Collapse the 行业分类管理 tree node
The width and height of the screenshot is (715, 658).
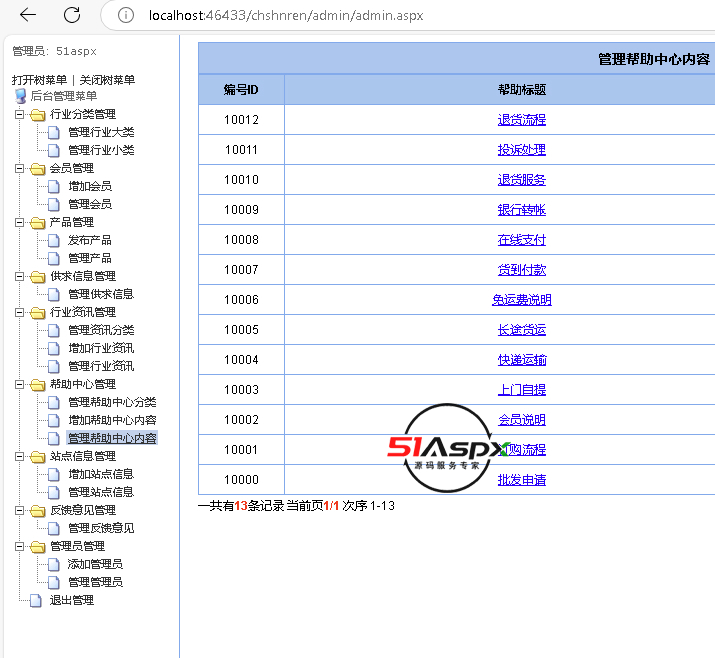19,114
